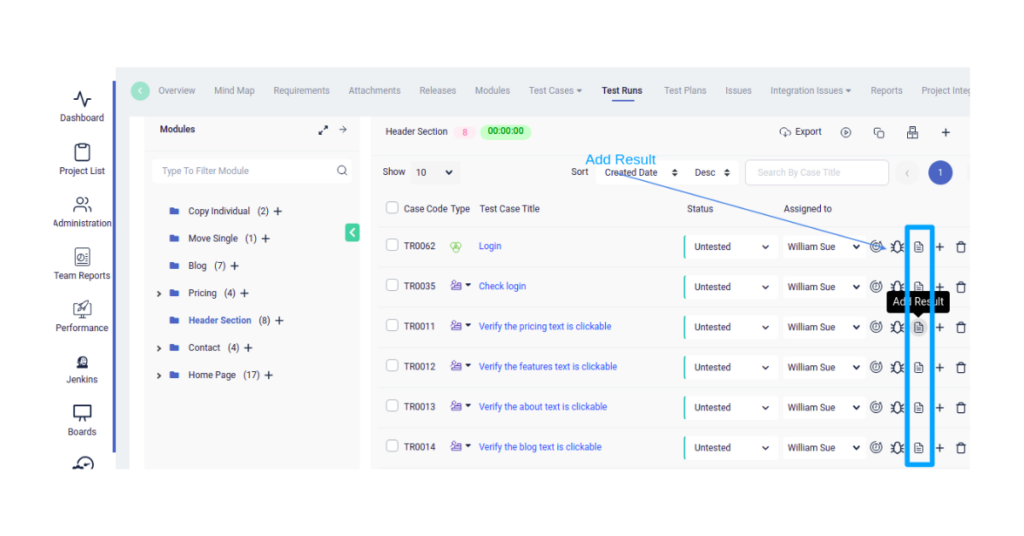This screenshot has width=1024, height=536.
Task: Click the Search By Case Title field
Action: (x=816, y=173)
